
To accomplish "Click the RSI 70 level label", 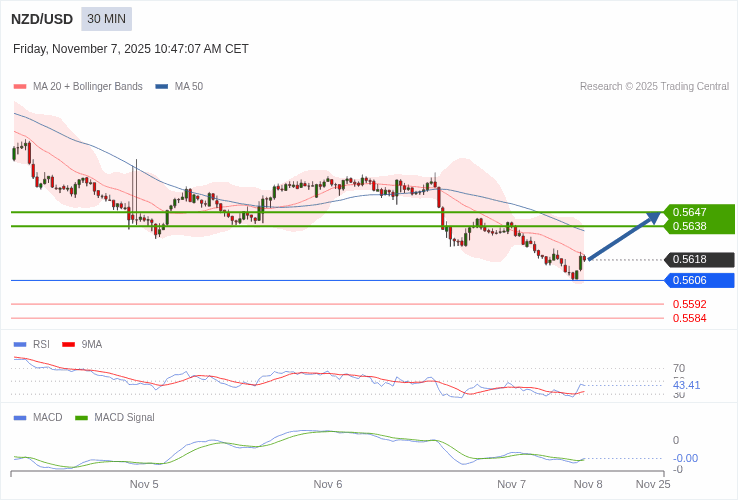I will click(x=679, y=369).
